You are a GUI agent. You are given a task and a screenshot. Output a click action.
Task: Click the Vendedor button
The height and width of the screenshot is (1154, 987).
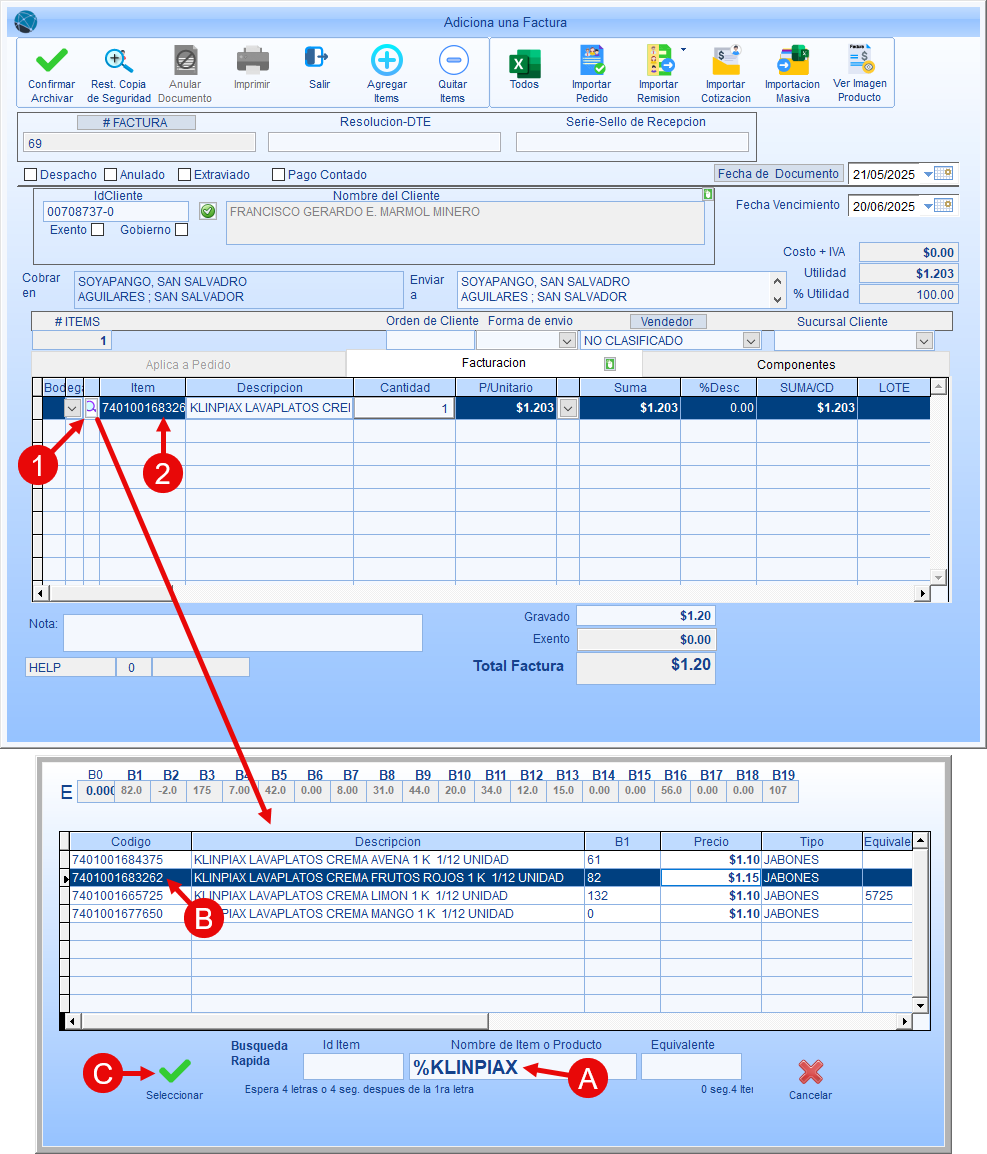pyautogui.click(x=668, y=322)
